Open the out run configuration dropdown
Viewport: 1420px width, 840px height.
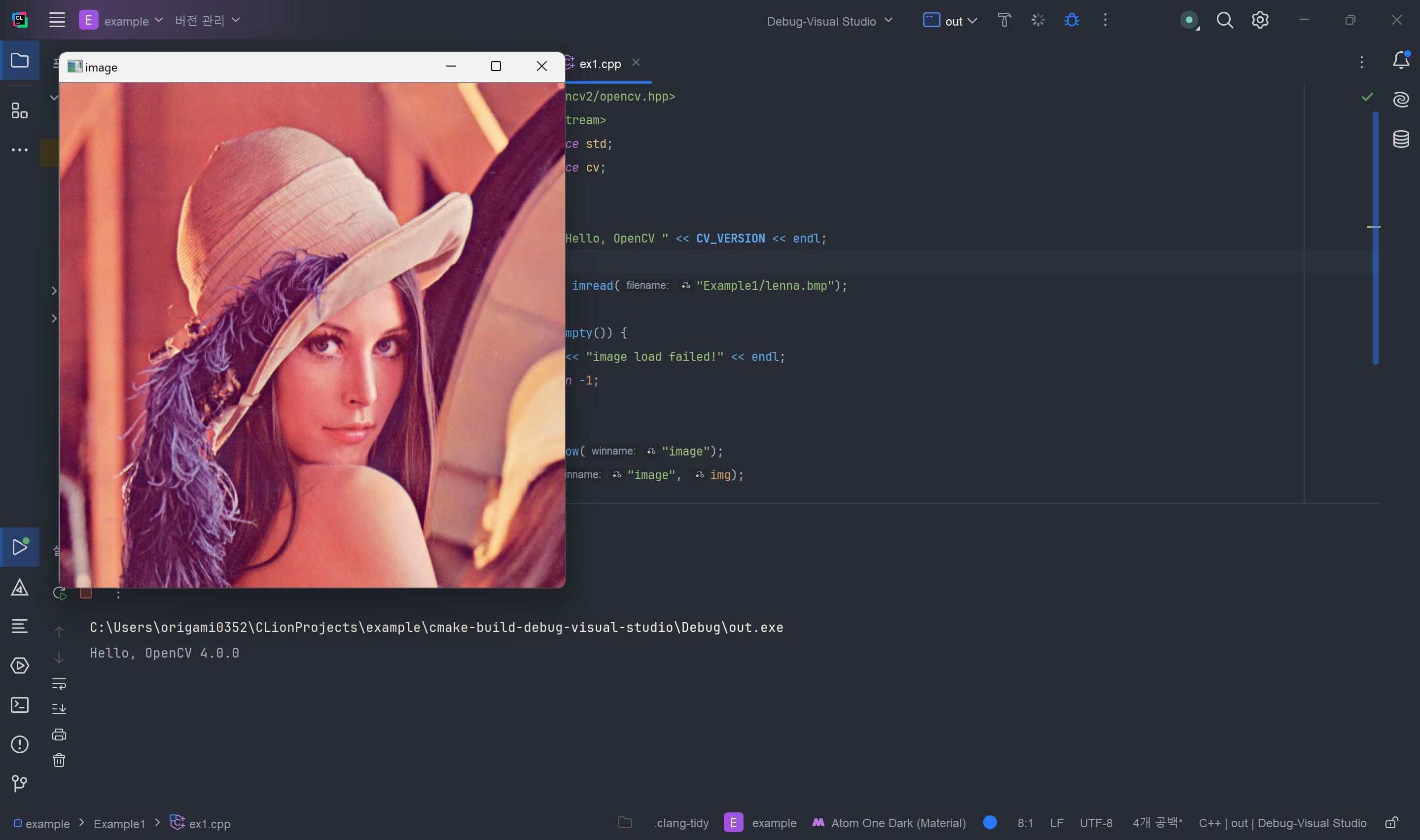pos(951,21)
